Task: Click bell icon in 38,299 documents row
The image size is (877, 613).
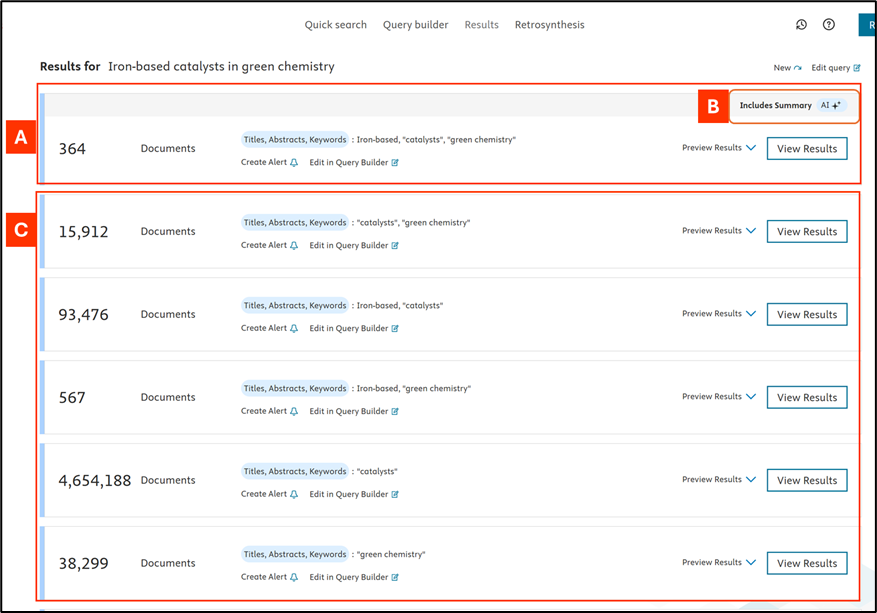Action: coord(294,577)
